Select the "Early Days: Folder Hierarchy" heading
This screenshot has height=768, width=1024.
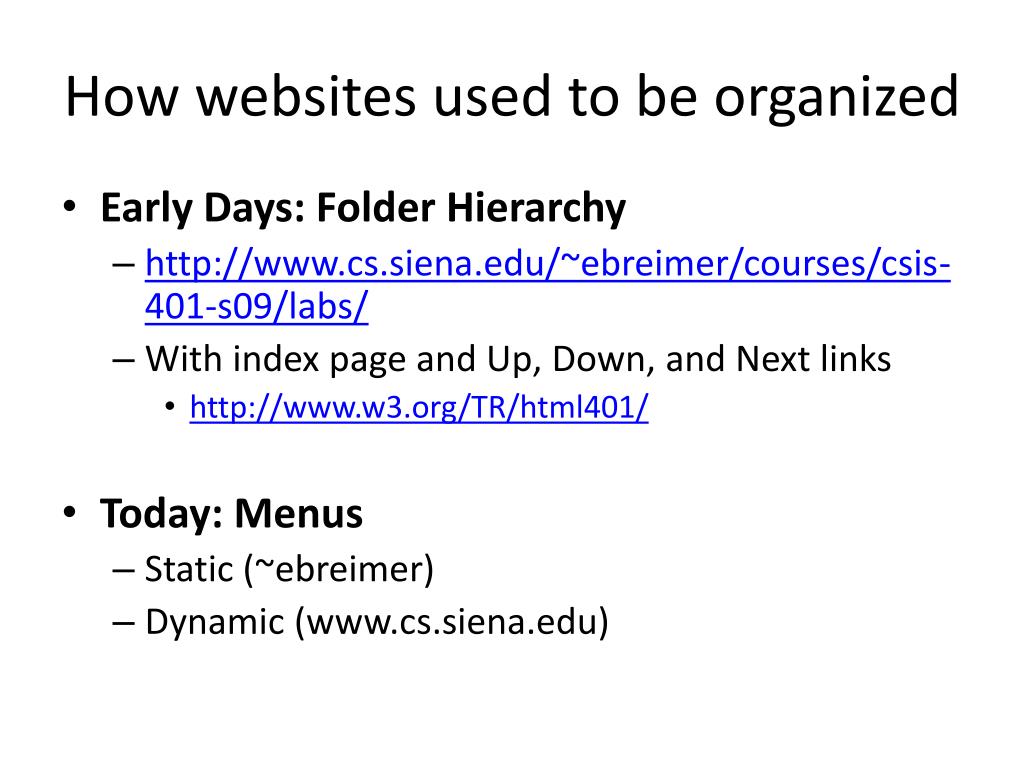[363, 209]
